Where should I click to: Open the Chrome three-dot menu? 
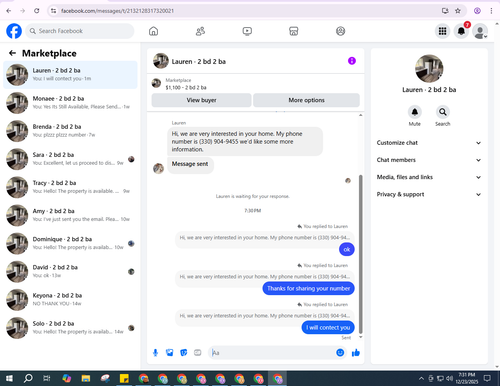(491, 11)
